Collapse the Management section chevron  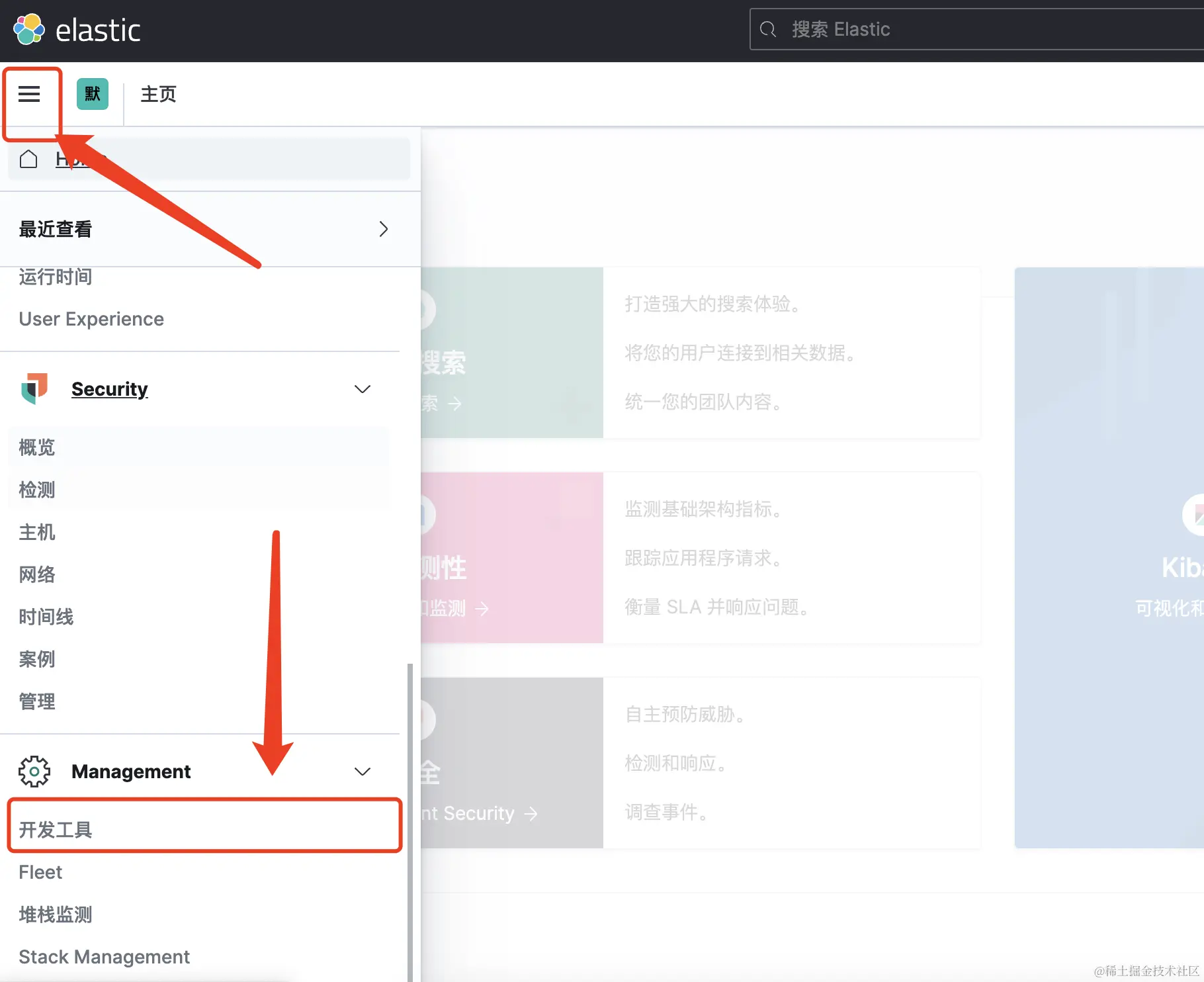[x=363, y=772]
